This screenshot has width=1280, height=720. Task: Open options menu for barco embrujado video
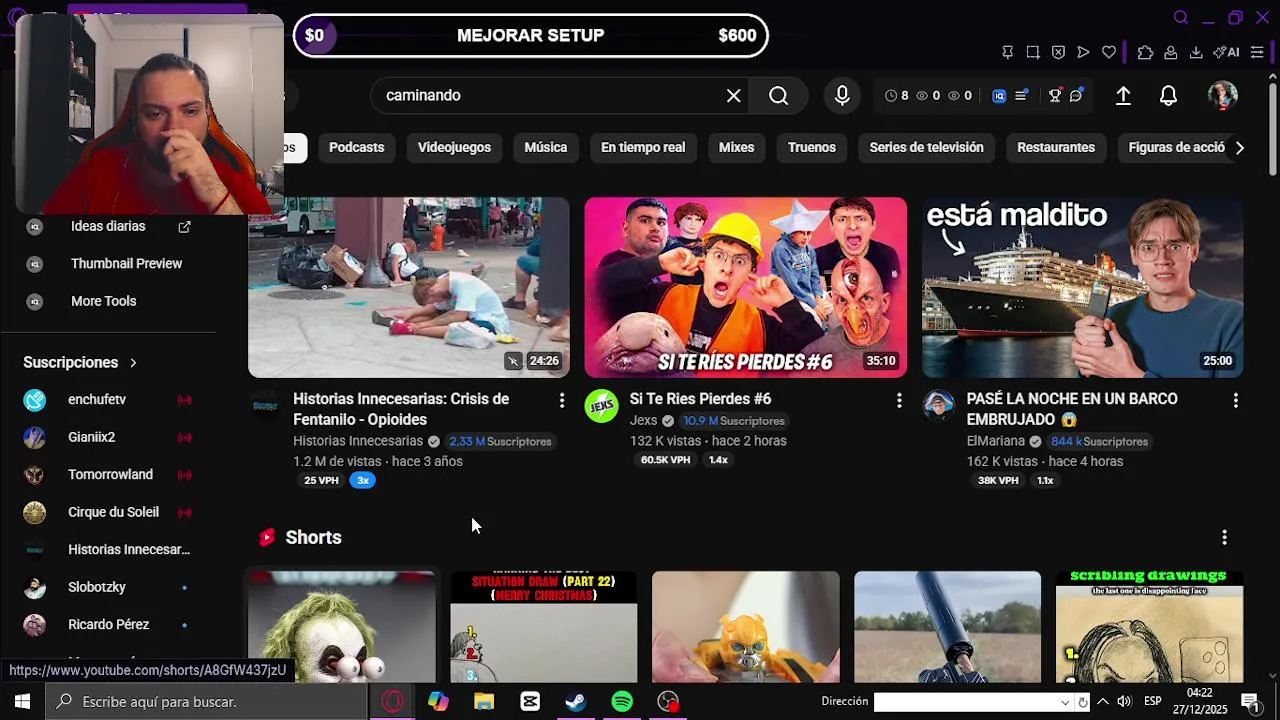pyautogui.click(x=1236, y=401)
